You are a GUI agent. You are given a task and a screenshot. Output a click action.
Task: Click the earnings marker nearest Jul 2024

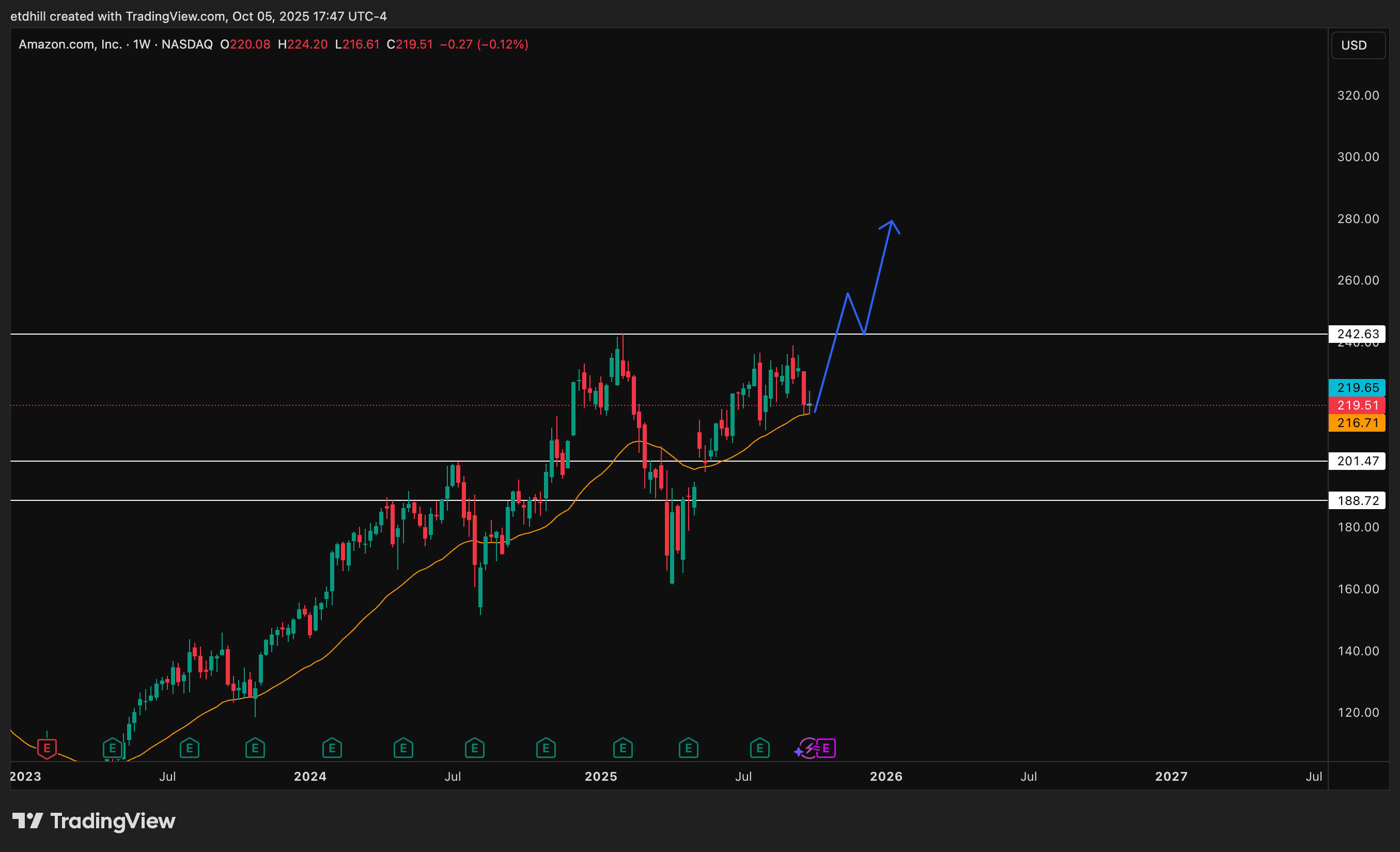474,748
